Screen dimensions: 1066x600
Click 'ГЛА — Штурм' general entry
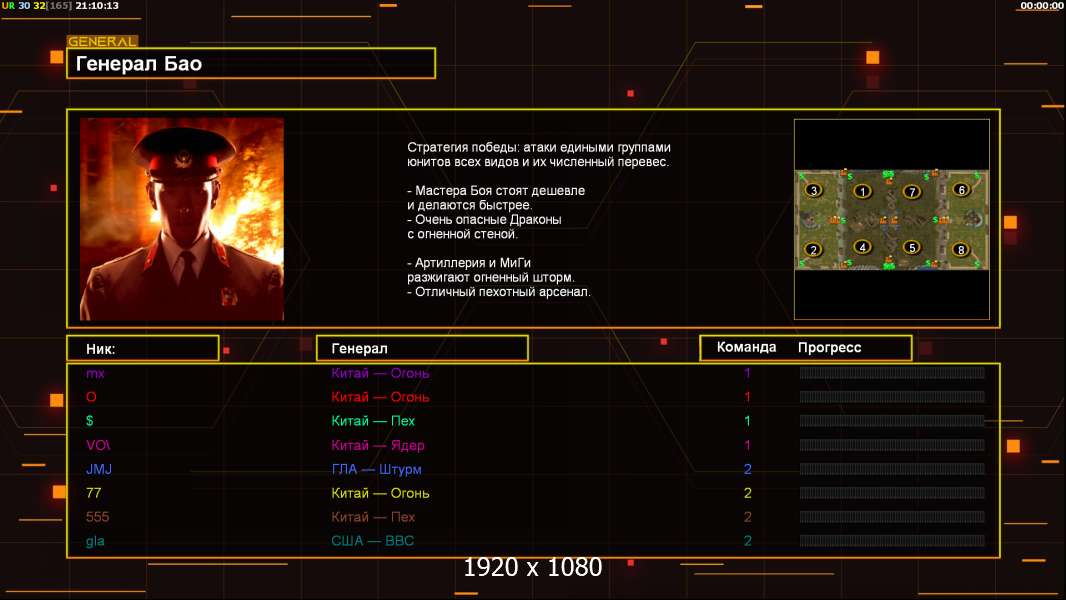click(x=376, y=469)
